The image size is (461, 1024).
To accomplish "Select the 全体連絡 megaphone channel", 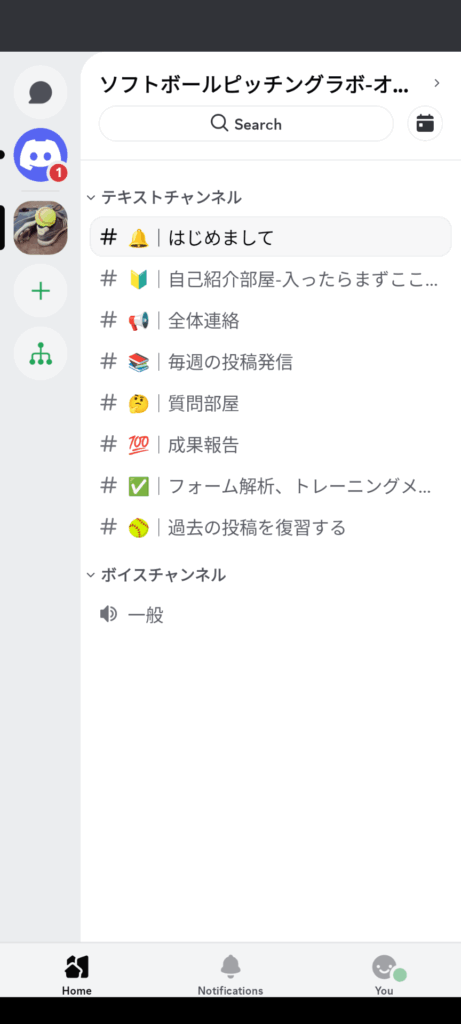I will (x=270, y=321).
